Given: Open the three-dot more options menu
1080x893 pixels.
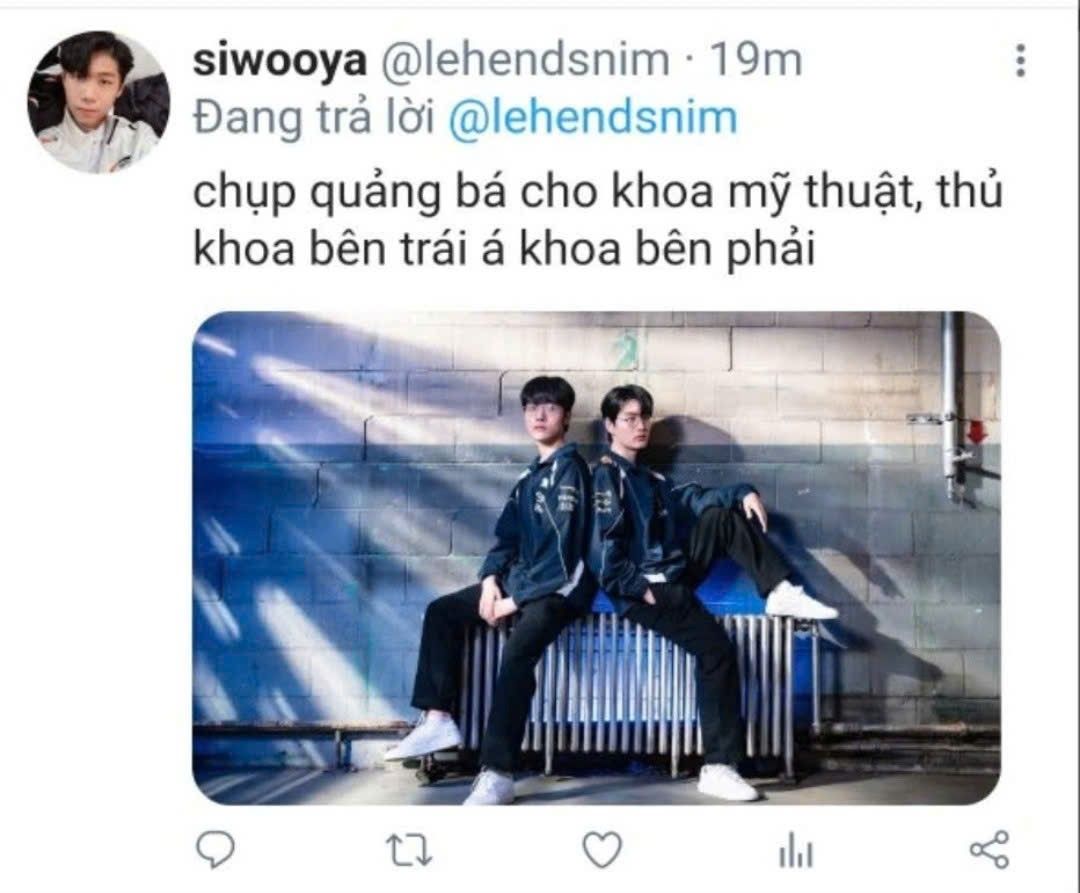Looking at the screenshot, I should (x=1021, y=61).
